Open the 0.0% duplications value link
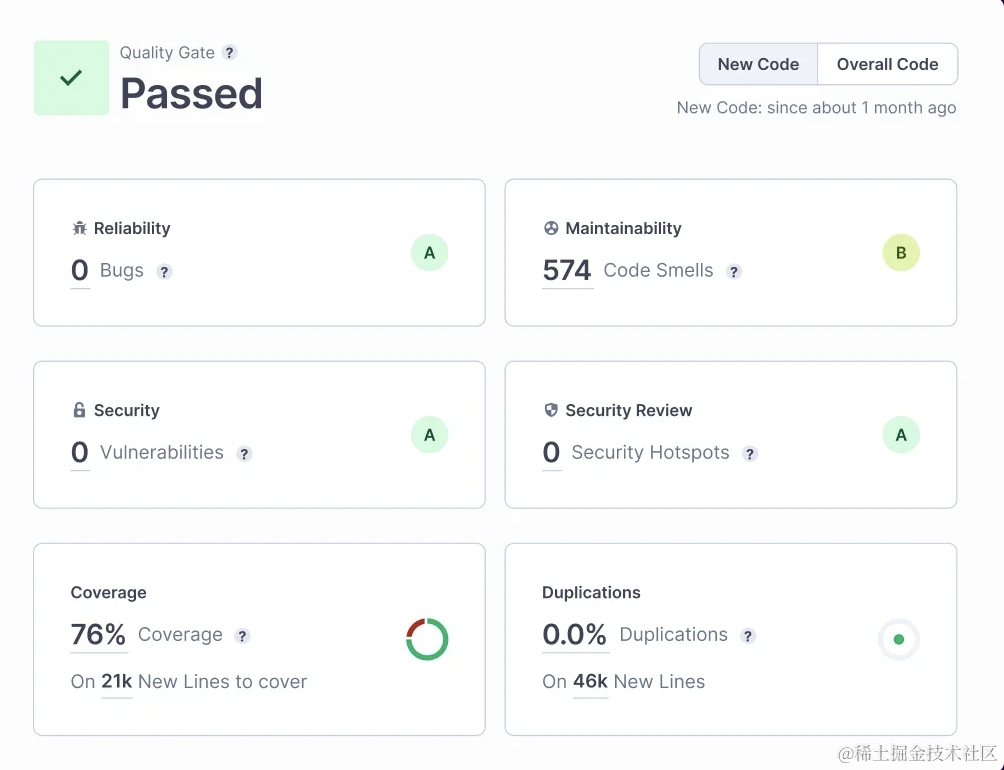The image size is (1004, 770). [x=575, y=635]
